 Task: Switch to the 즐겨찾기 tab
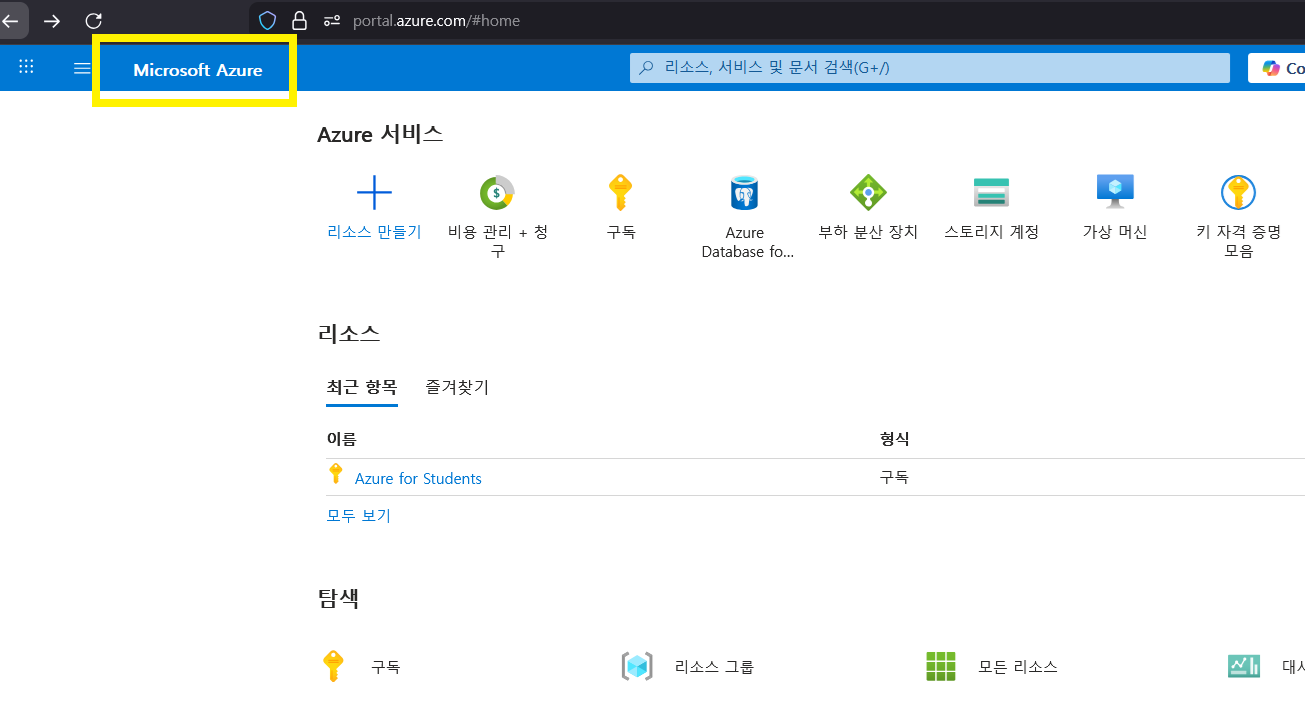(x=457, y=387)
